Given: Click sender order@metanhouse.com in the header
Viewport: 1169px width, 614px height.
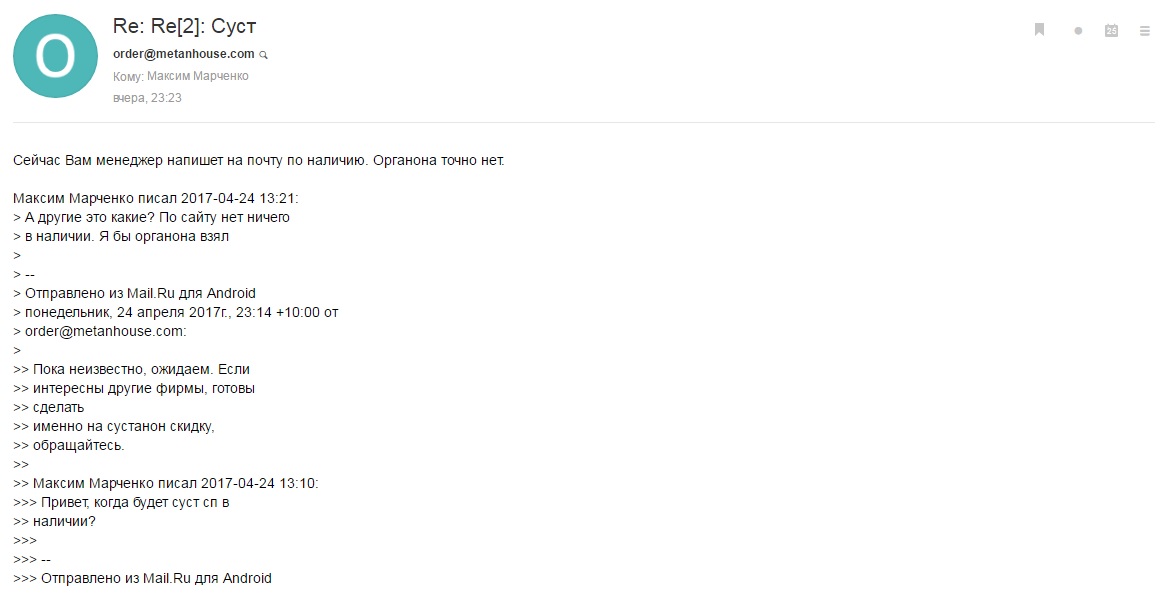Looking at the screenshot, I should click(x=183, y=54).
